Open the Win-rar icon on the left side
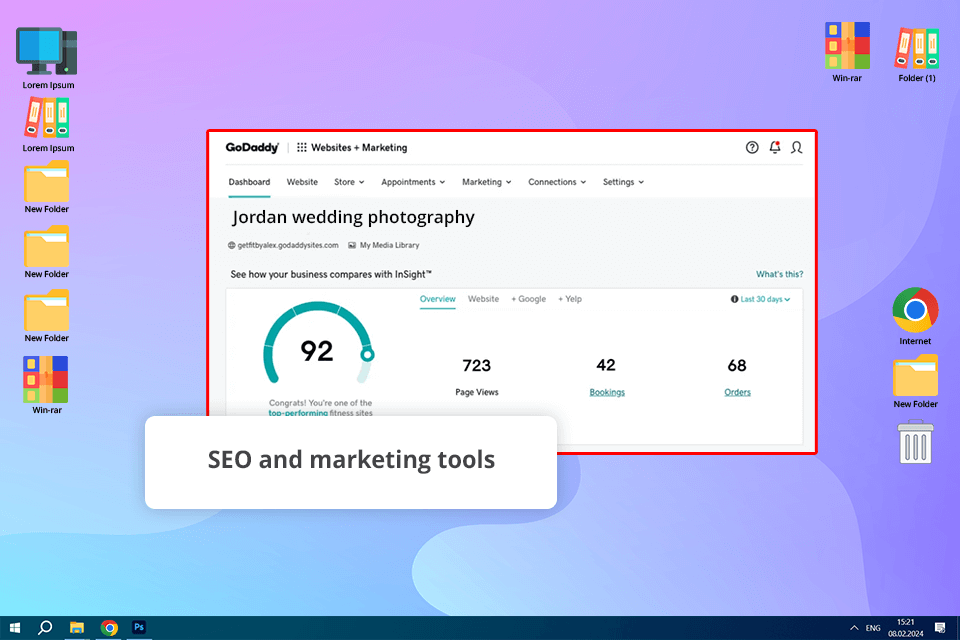960x640 pixels. coord(46,379)
